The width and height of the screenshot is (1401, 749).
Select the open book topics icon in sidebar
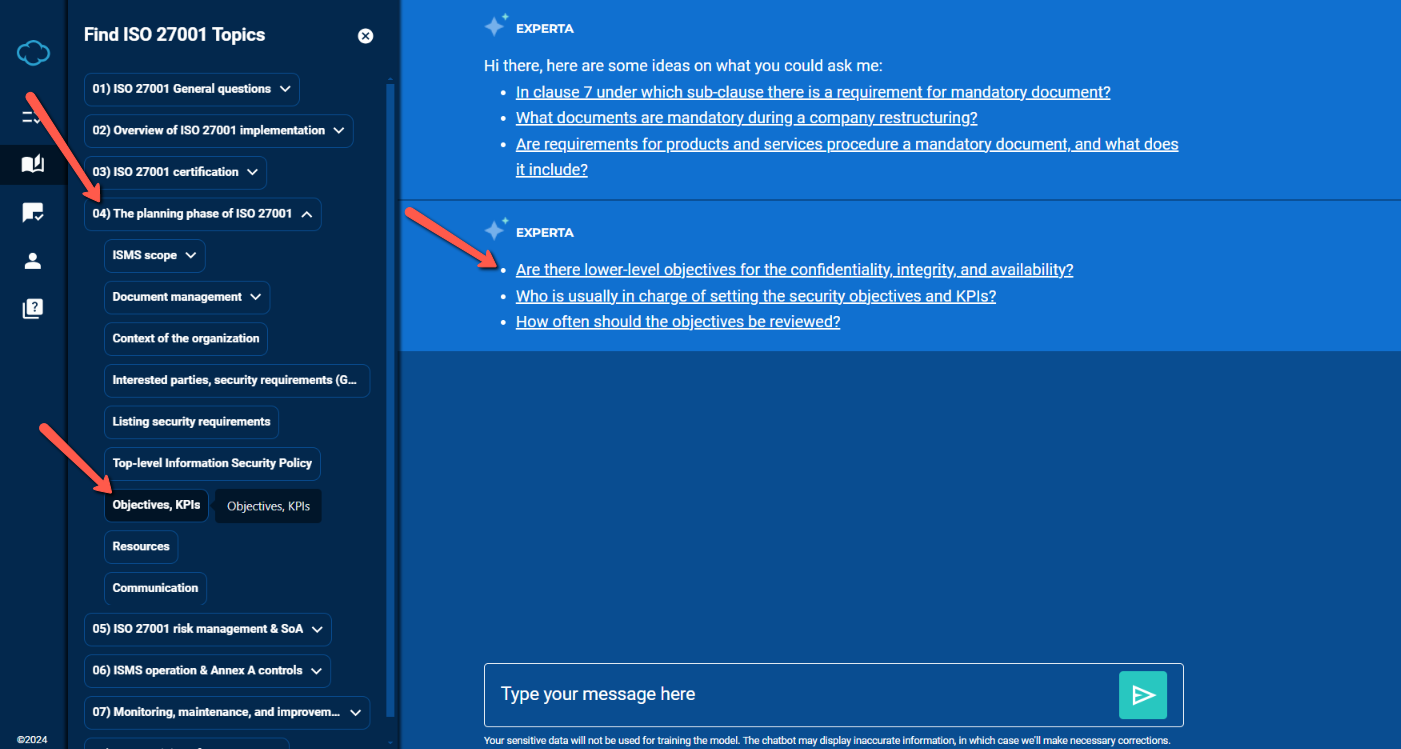pos(33,164)
